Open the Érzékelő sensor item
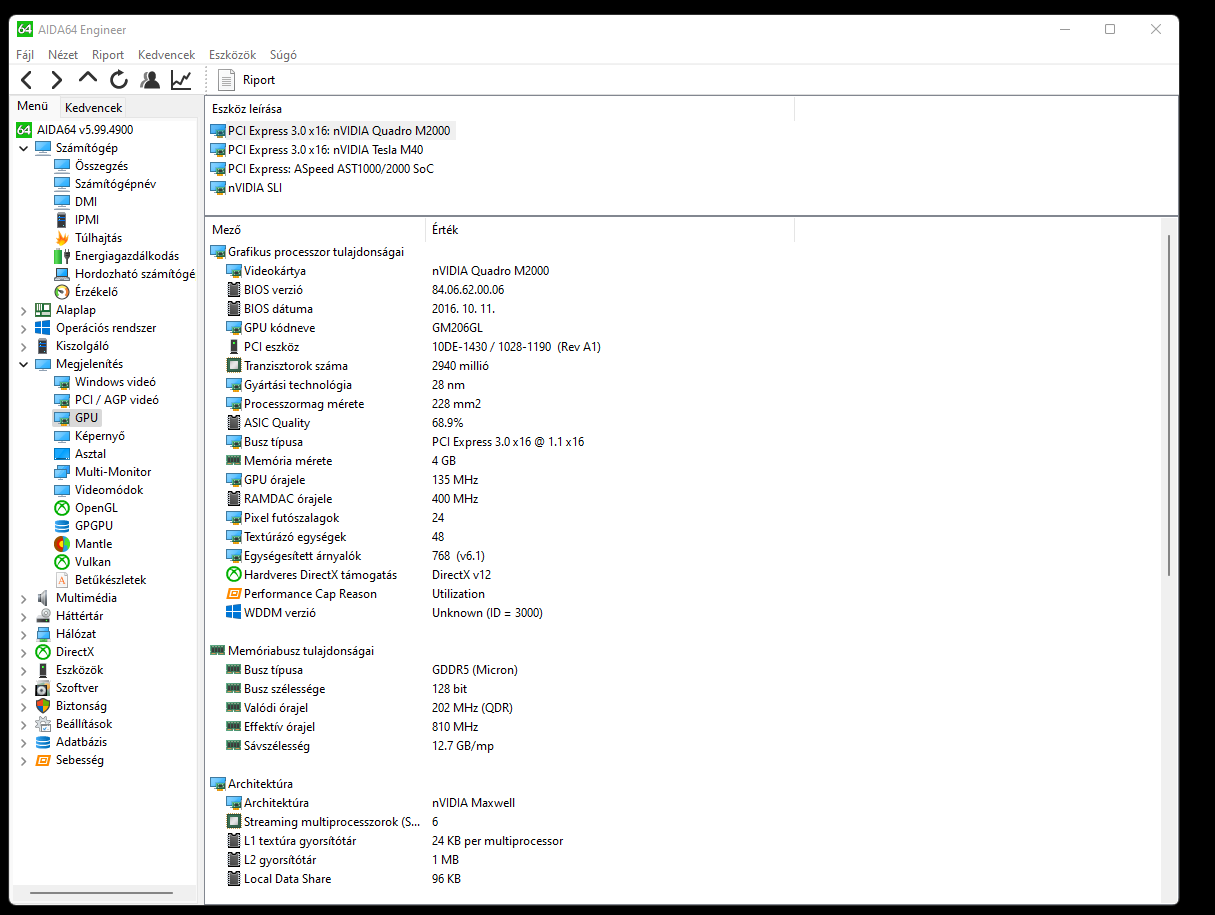Viewport: 1215px width, 915px height. pos(86,292)
